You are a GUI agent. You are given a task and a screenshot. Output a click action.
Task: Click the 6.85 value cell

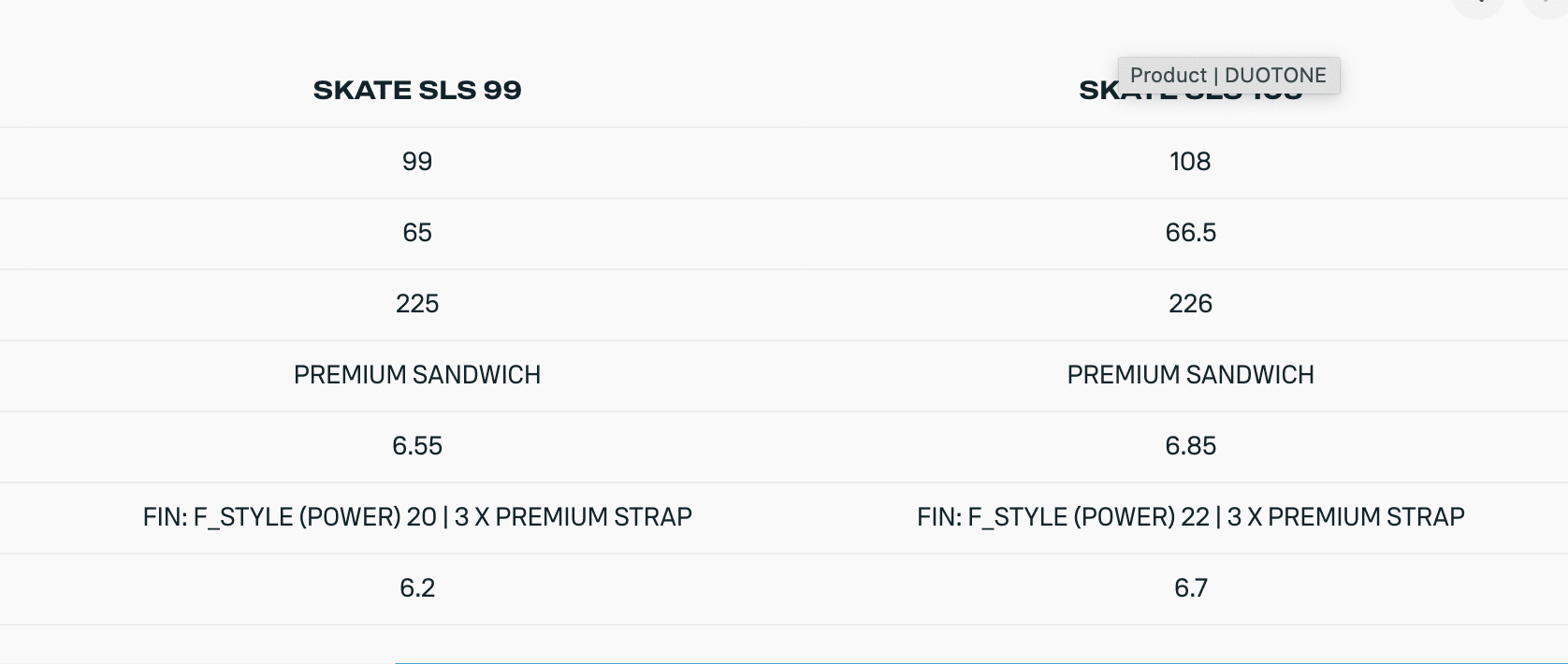(1190, 446)
